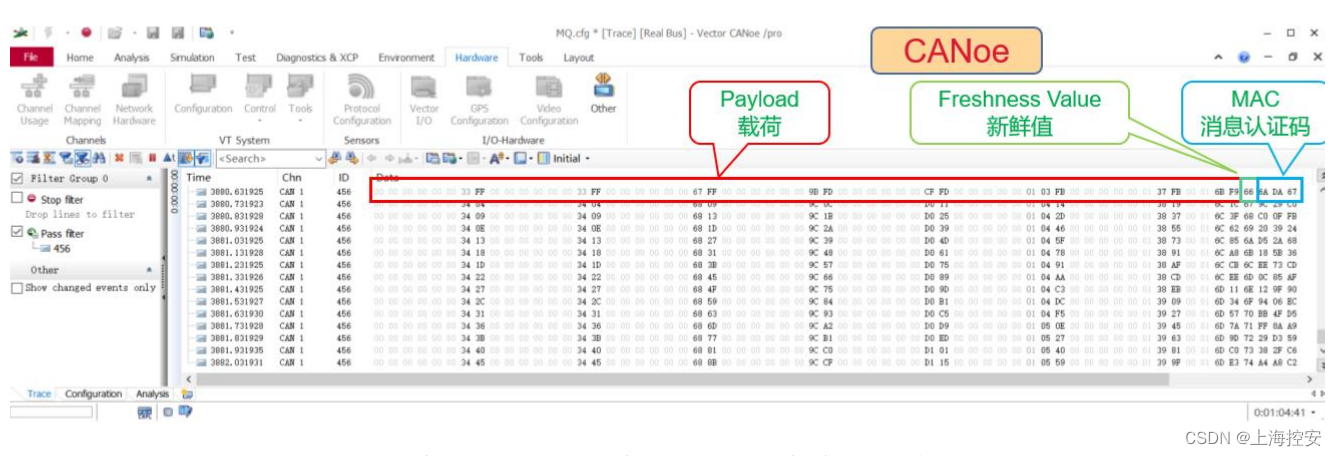Check 'Show changed events only'
The image size is (1337, 456).
pyautogui.click(x=16, y=288)
